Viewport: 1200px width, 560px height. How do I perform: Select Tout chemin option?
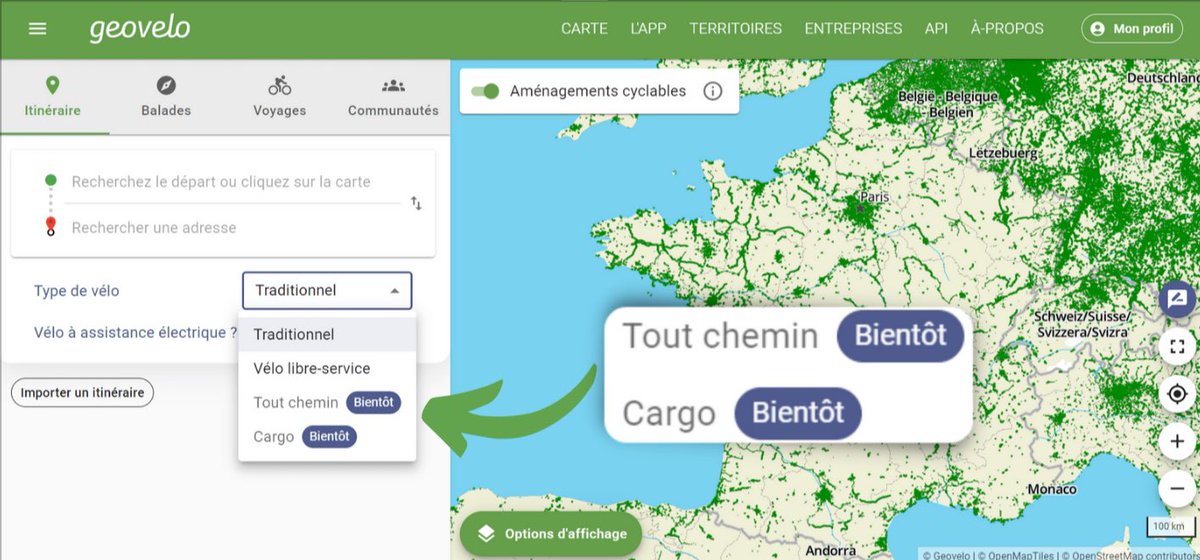tap(327, 402)
